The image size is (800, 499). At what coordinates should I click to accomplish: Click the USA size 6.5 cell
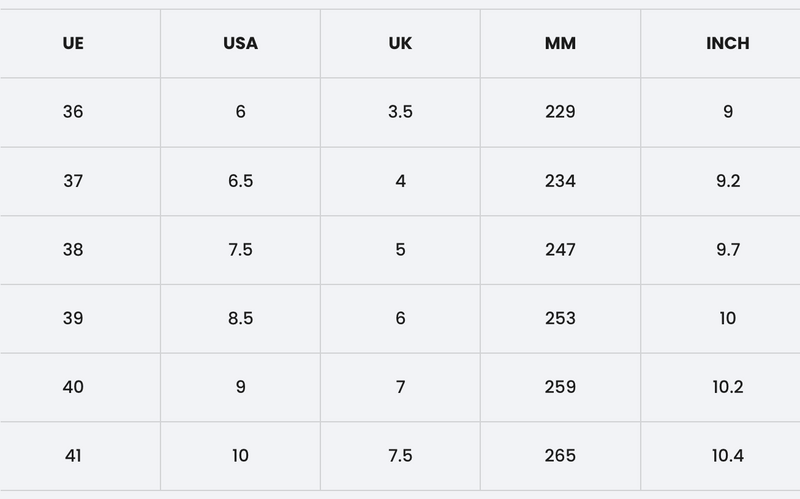(240, 181)
